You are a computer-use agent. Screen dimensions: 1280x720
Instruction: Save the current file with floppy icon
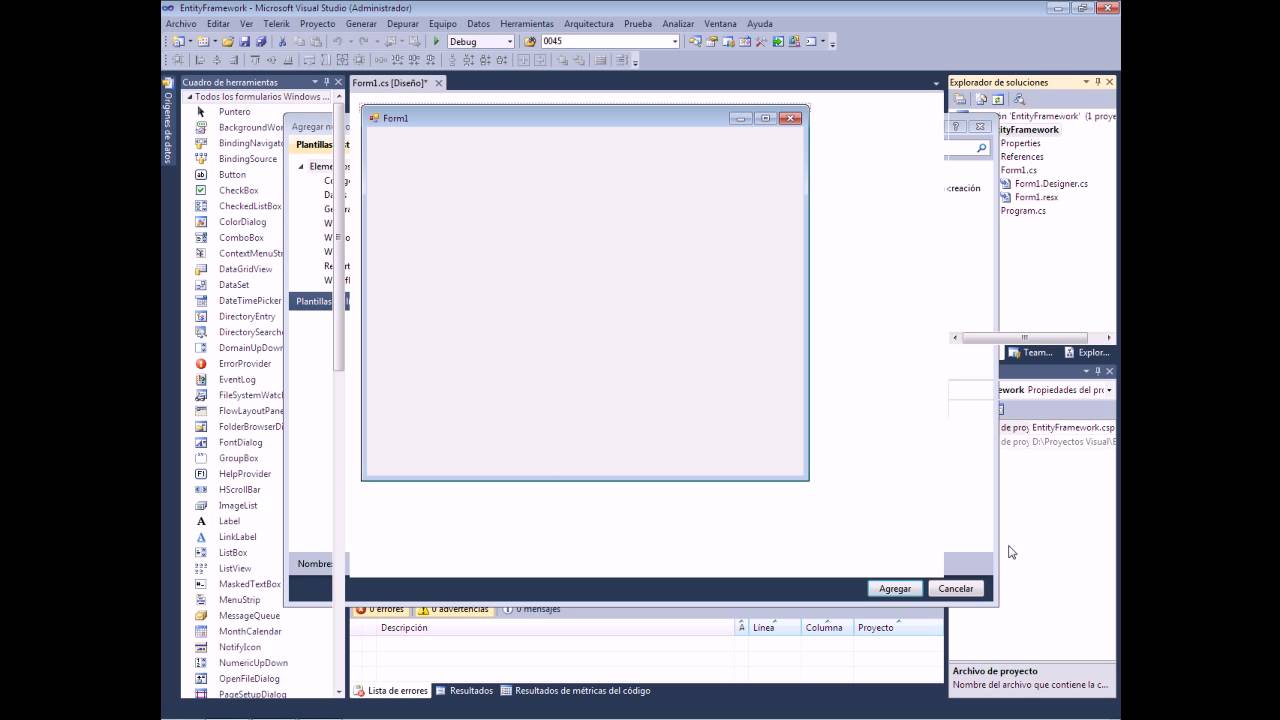[x=245, y=41]
